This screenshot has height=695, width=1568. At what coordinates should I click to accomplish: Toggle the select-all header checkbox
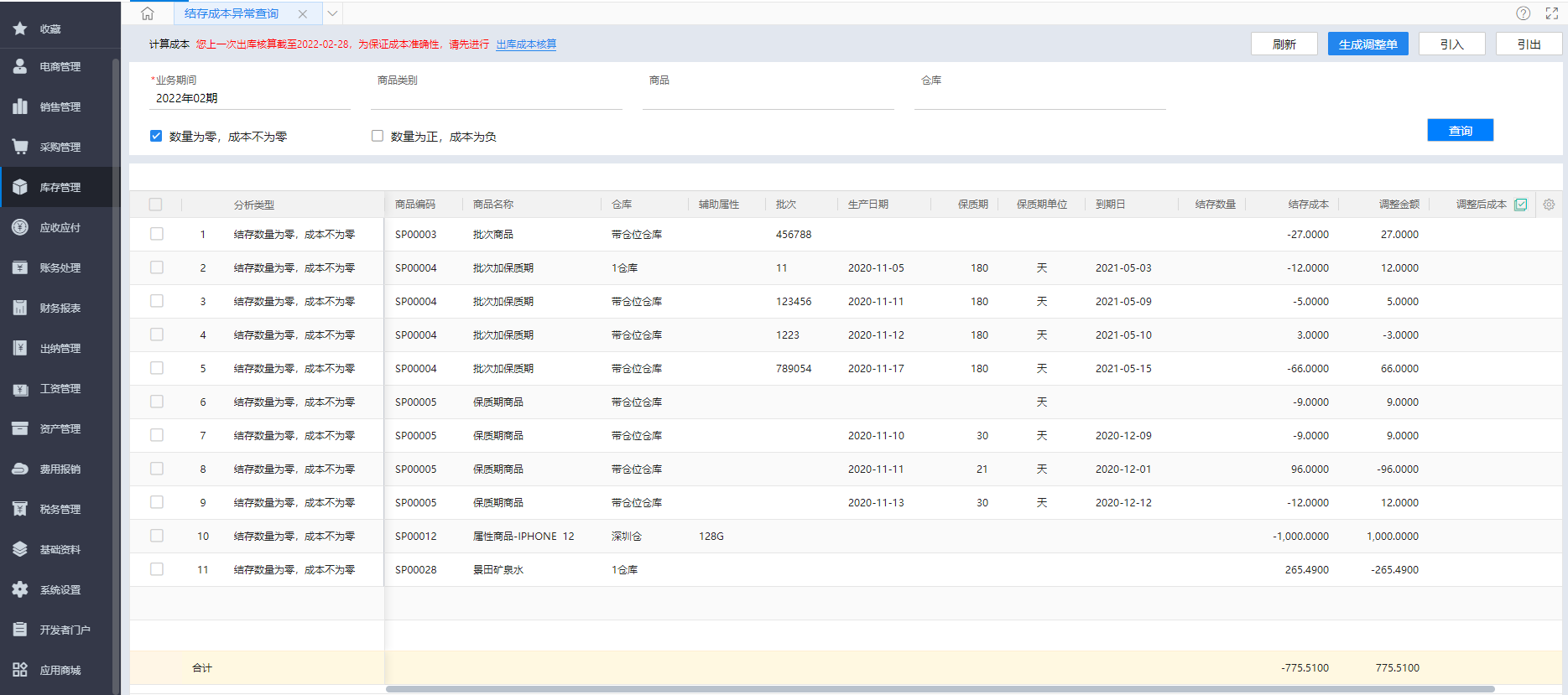tap(155, 205)
